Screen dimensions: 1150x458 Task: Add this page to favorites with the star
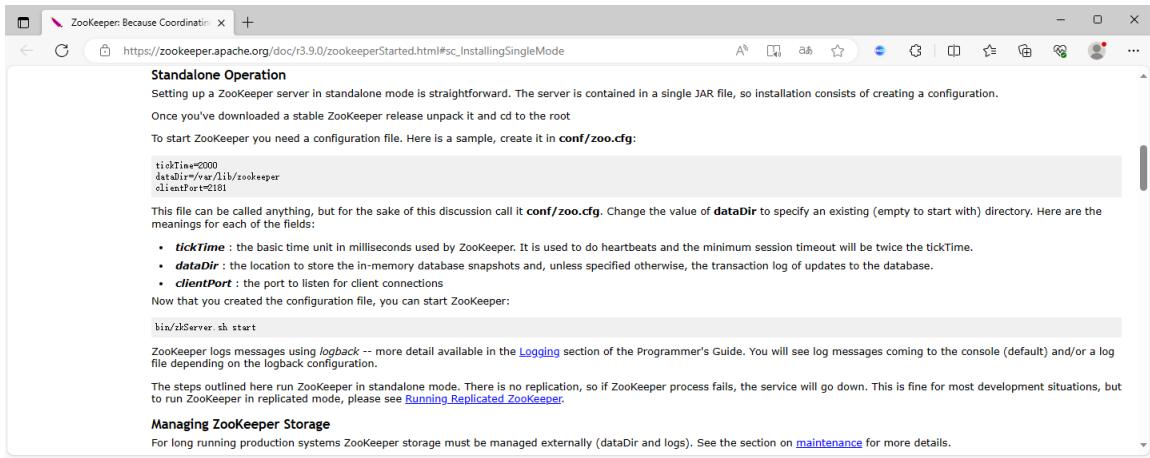(x=837, y=51)
